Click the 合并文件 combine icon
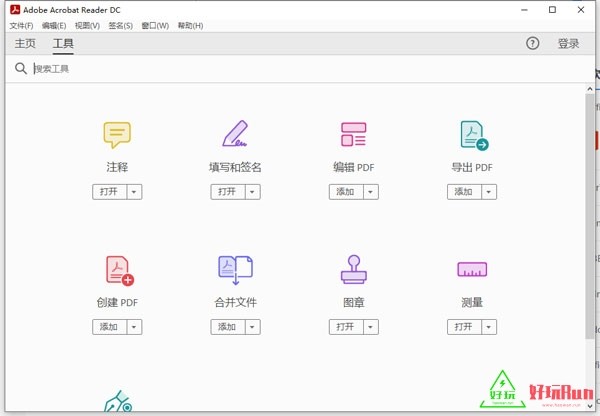 point(235,270)
